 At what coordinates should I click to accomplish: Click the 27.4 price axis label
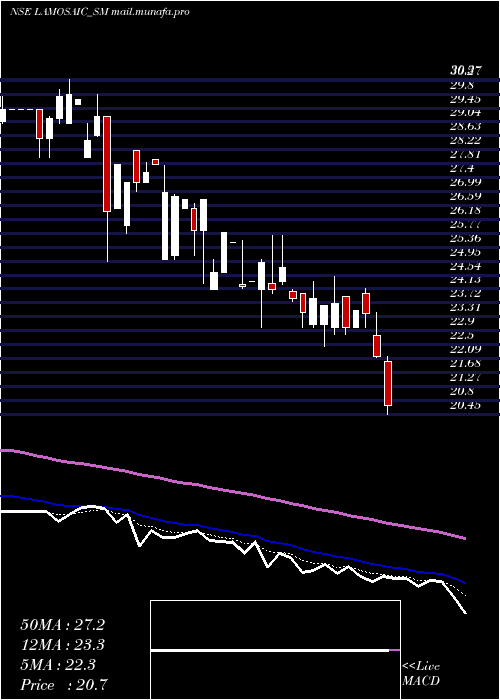[462, 168]
